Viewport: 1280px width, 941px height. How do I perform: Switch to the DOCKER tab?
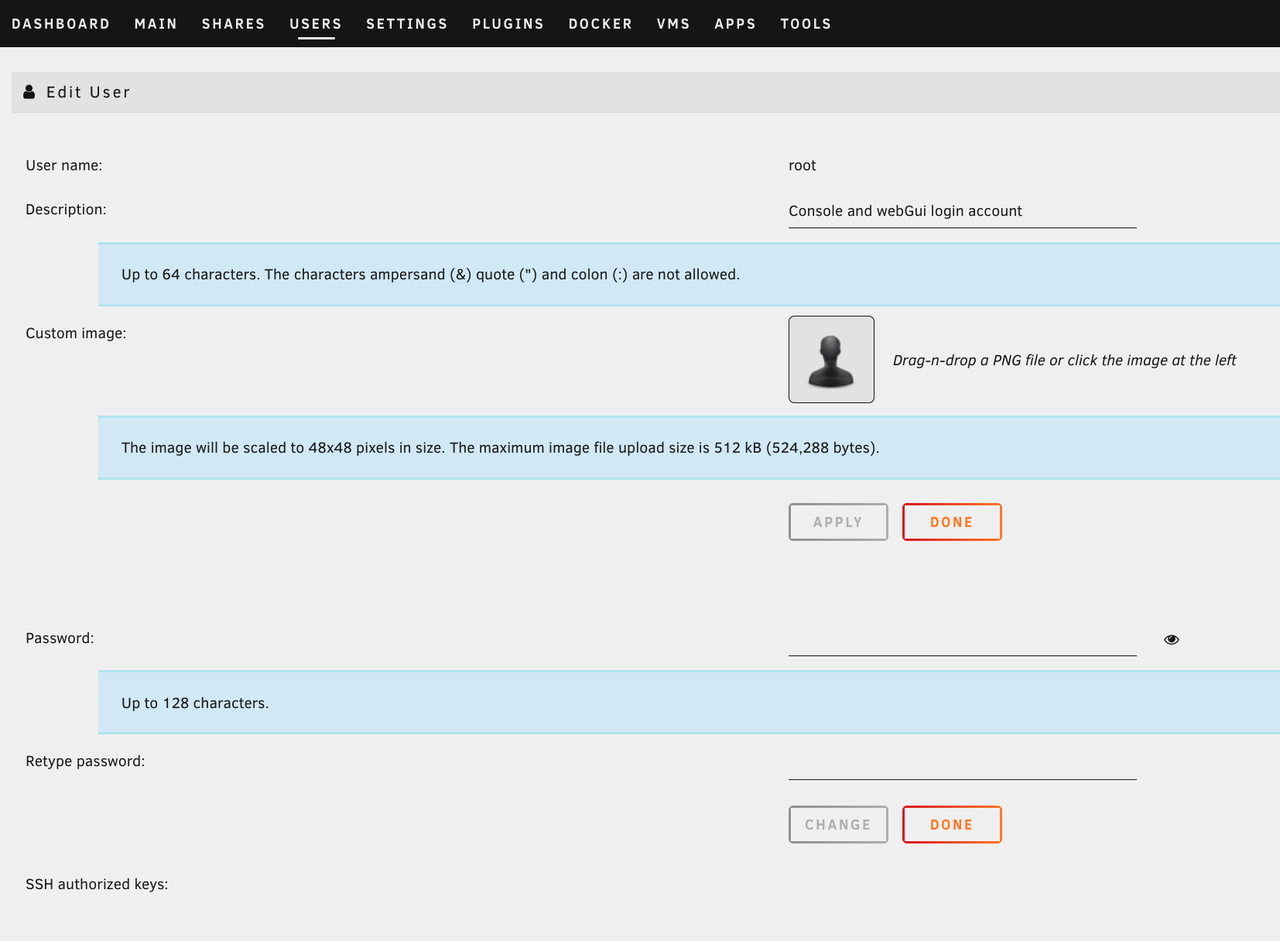click(600, 23)
